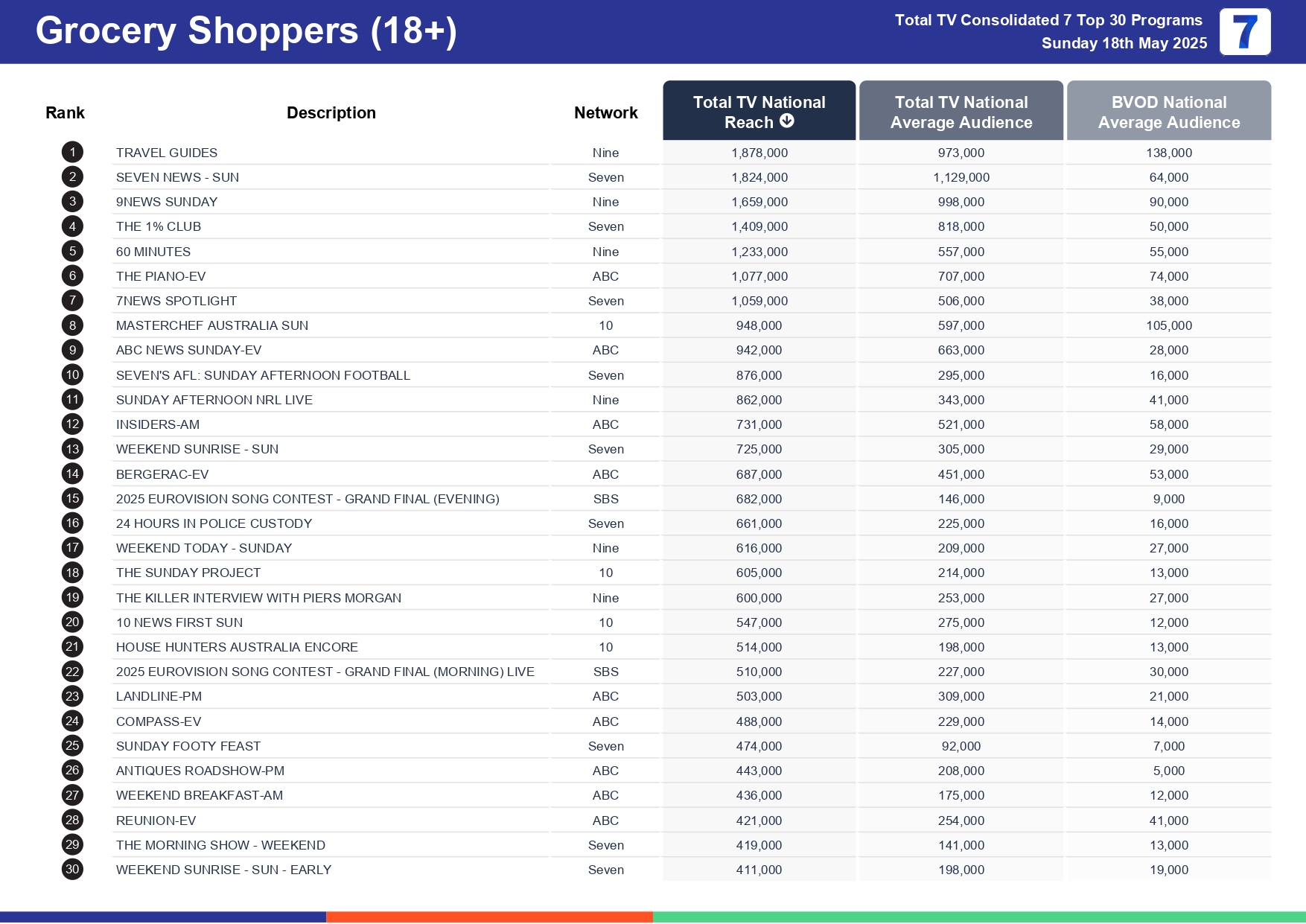This screenshot has height=924, width=1306.
Task: Click the Network column header
Action: click(x=605, y=113)
